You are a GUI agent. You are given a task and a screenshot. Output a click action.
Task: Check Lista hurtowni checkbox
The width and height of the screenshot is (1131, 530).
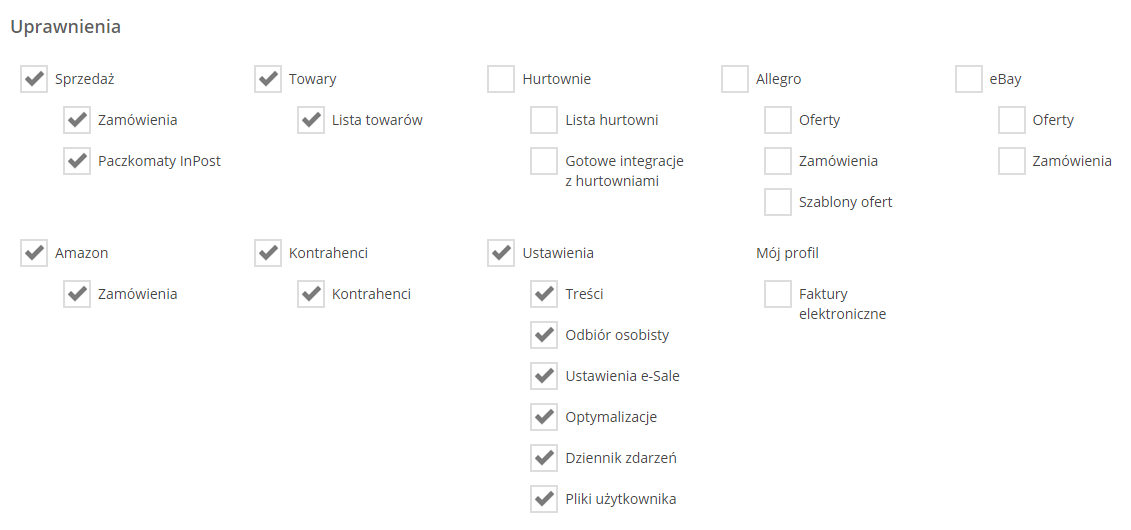tap(544, 120)
